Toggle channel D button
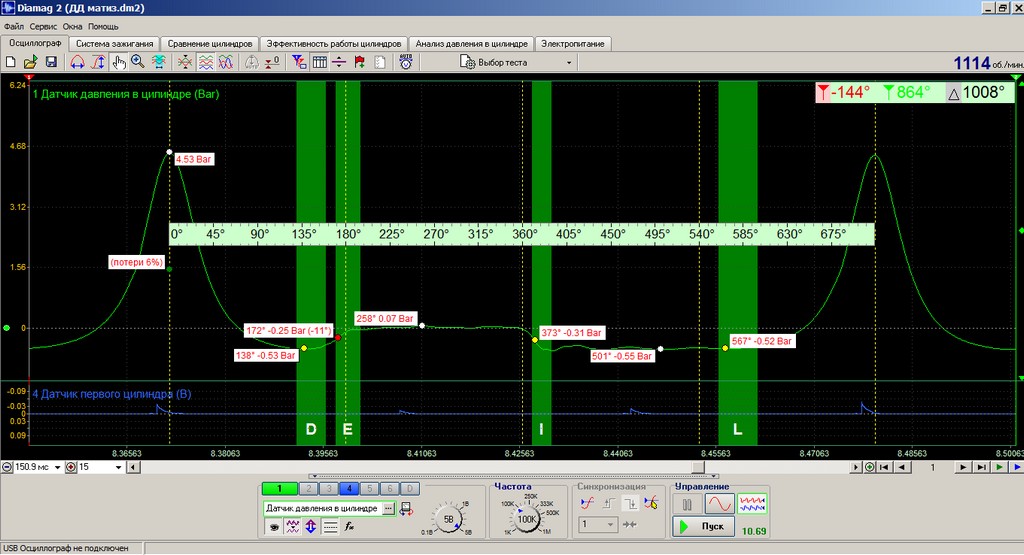This screenshot has width=1024, height=555. 409,488
